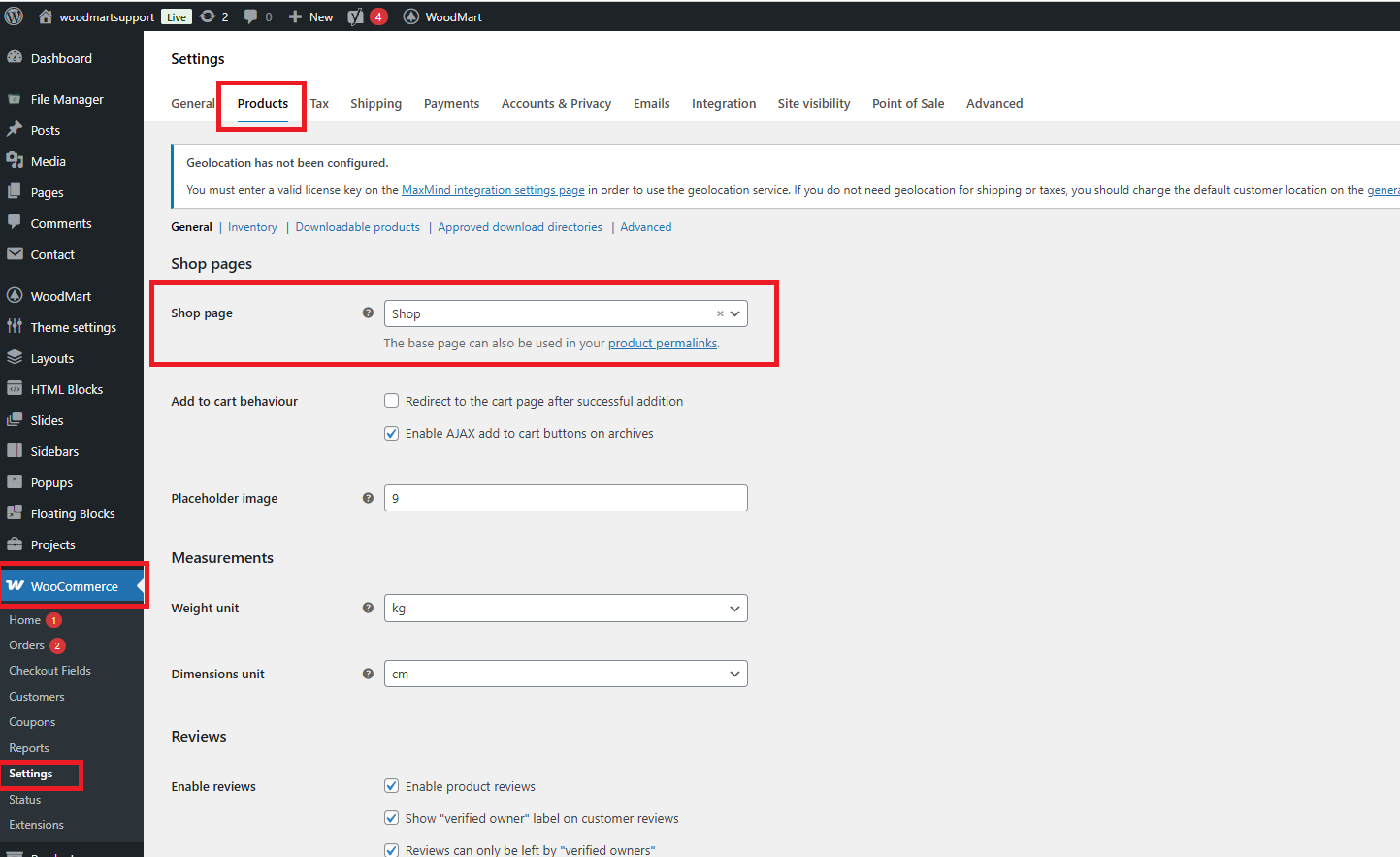Click the Live status badge
The image size is (1400, 857).
(x=177, y=16)
